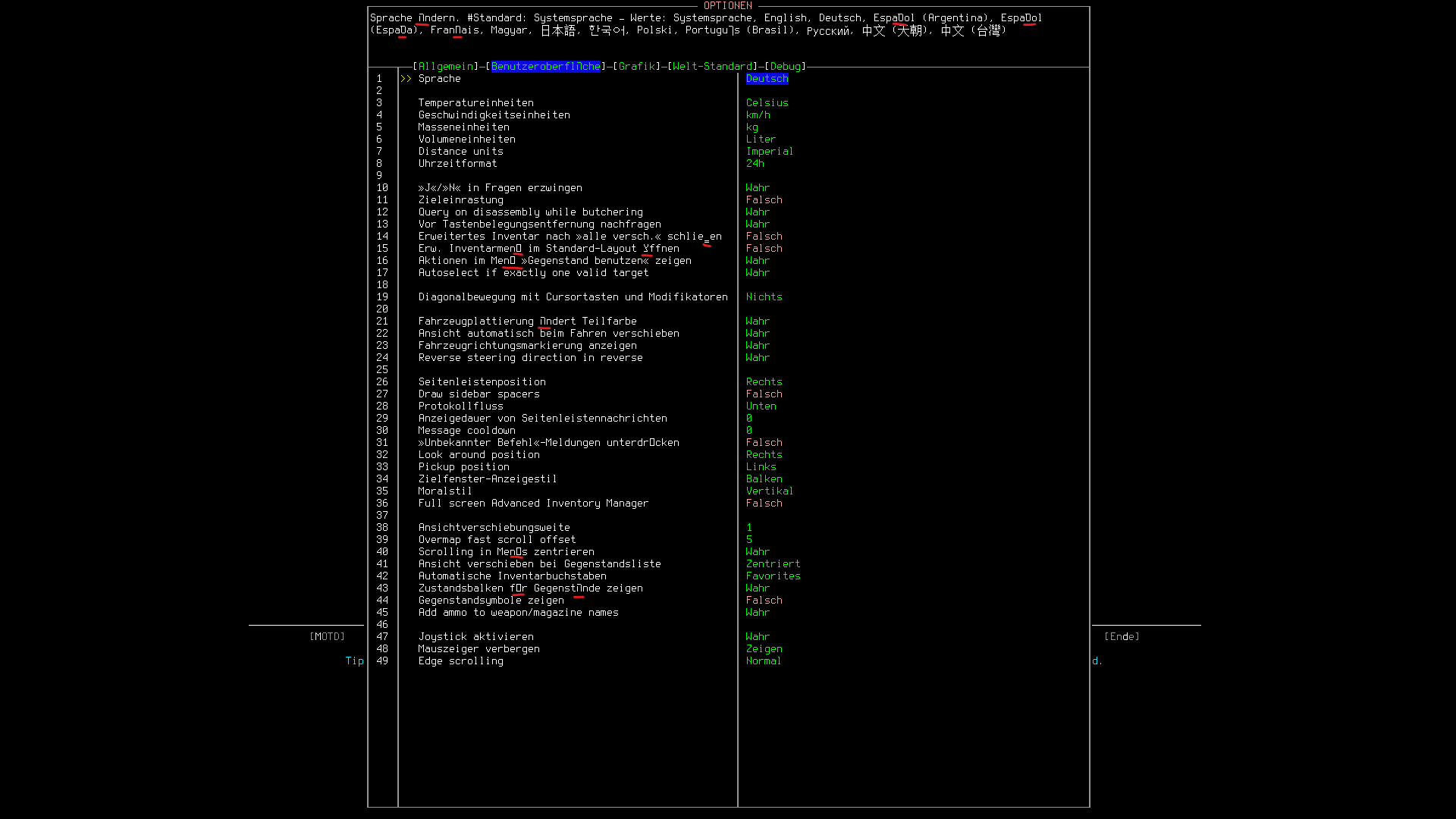1456x819 pixels.
Task: Open the Grafik tab
Action: click(636, 67)
